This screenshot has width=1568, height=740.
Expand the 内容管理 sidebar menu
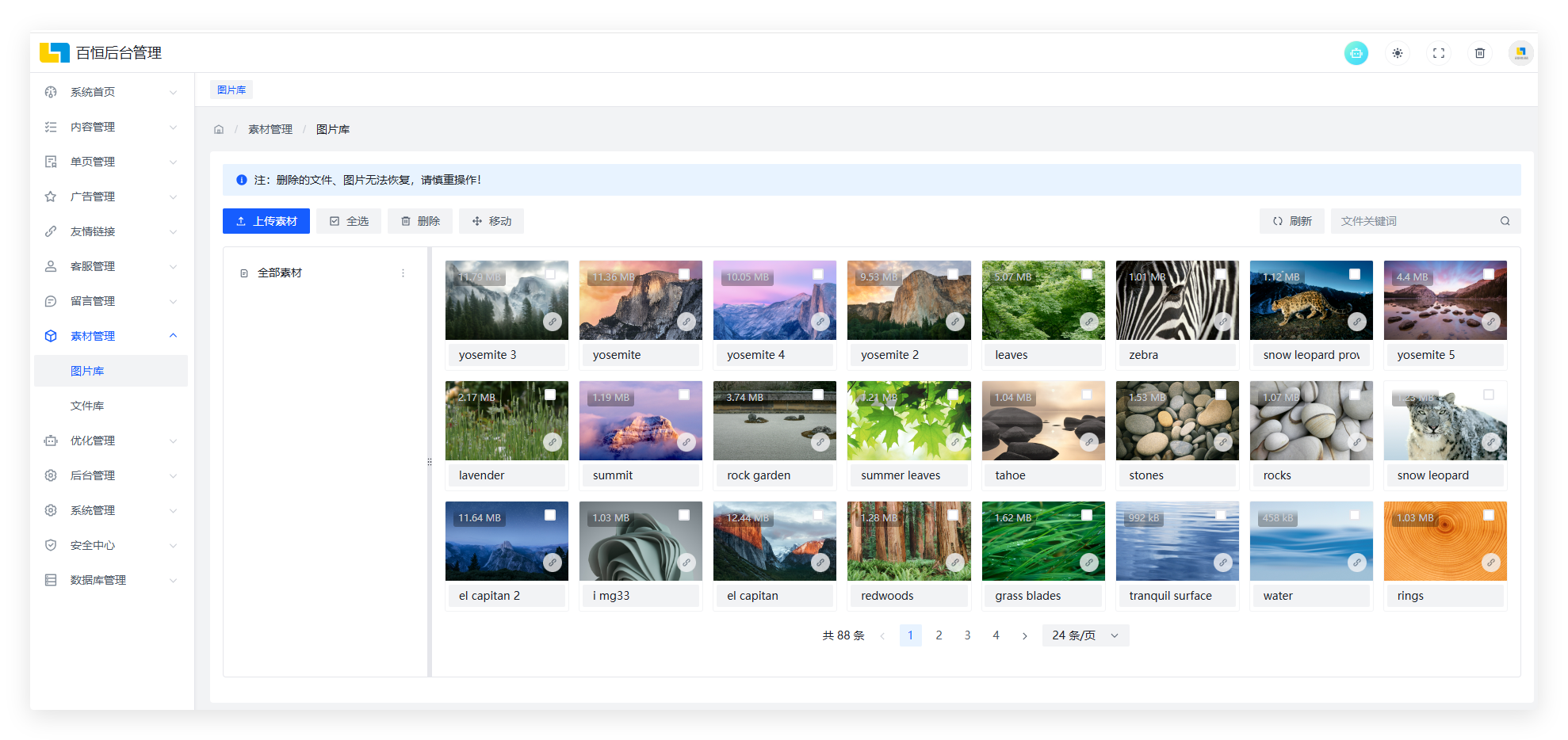(111, 127)
